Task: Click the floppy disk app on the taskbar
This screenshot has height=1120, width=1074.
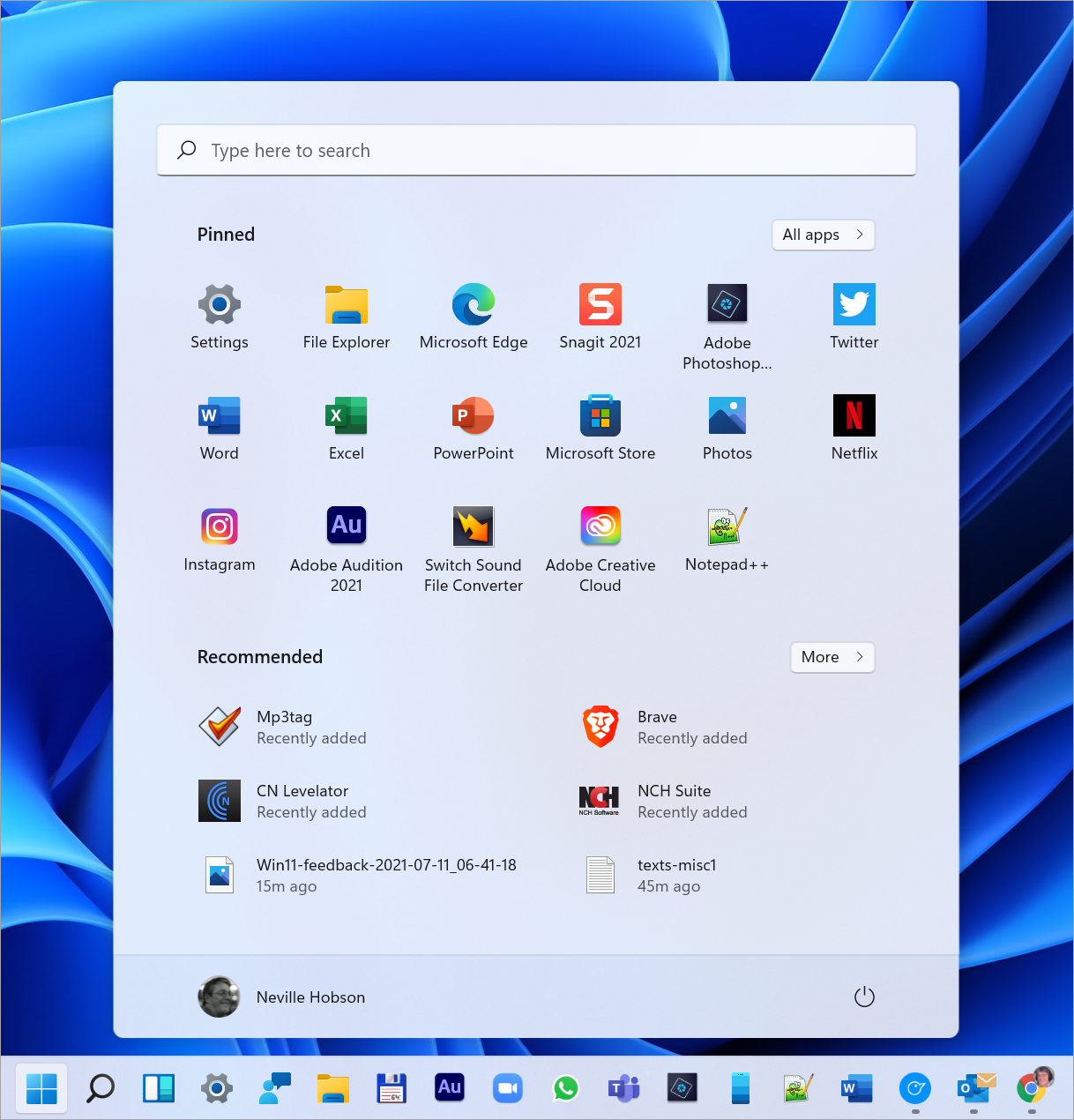Action: [x=392, y=1088]
